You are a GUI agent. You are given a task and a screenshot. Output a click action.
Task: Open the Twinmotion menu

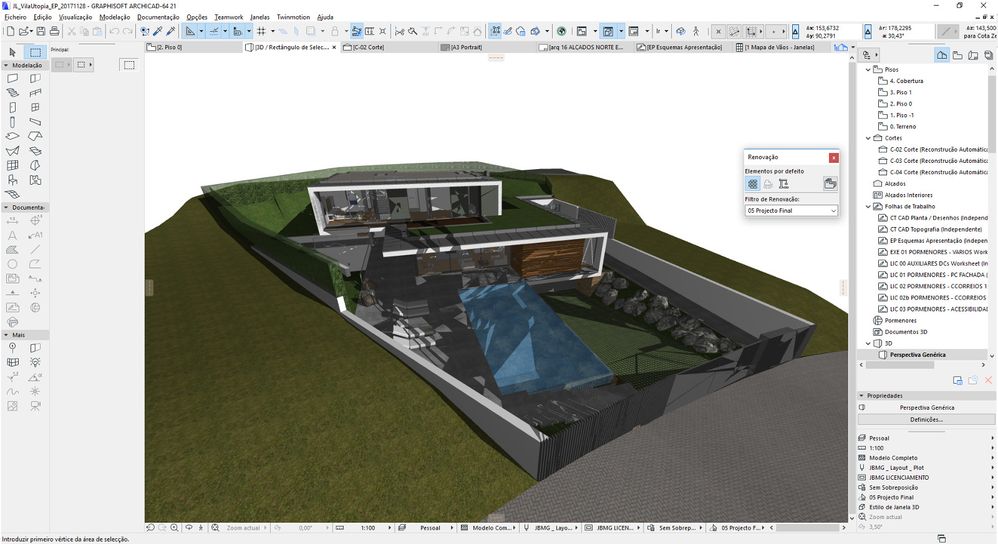point(293,17)
